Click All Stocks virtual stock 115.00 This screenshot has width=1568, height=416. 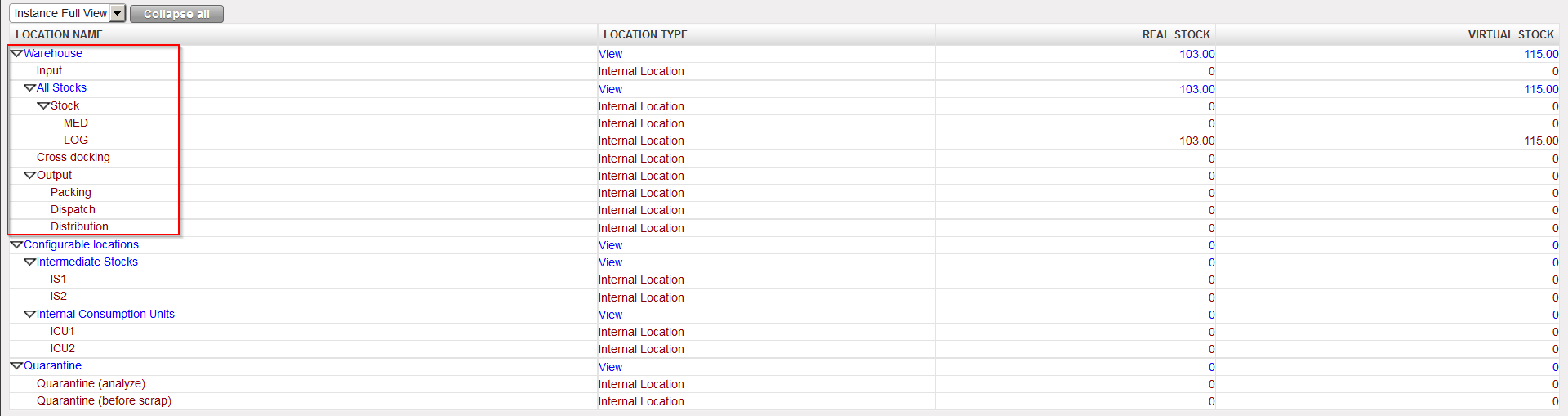tap(1540, 89)
